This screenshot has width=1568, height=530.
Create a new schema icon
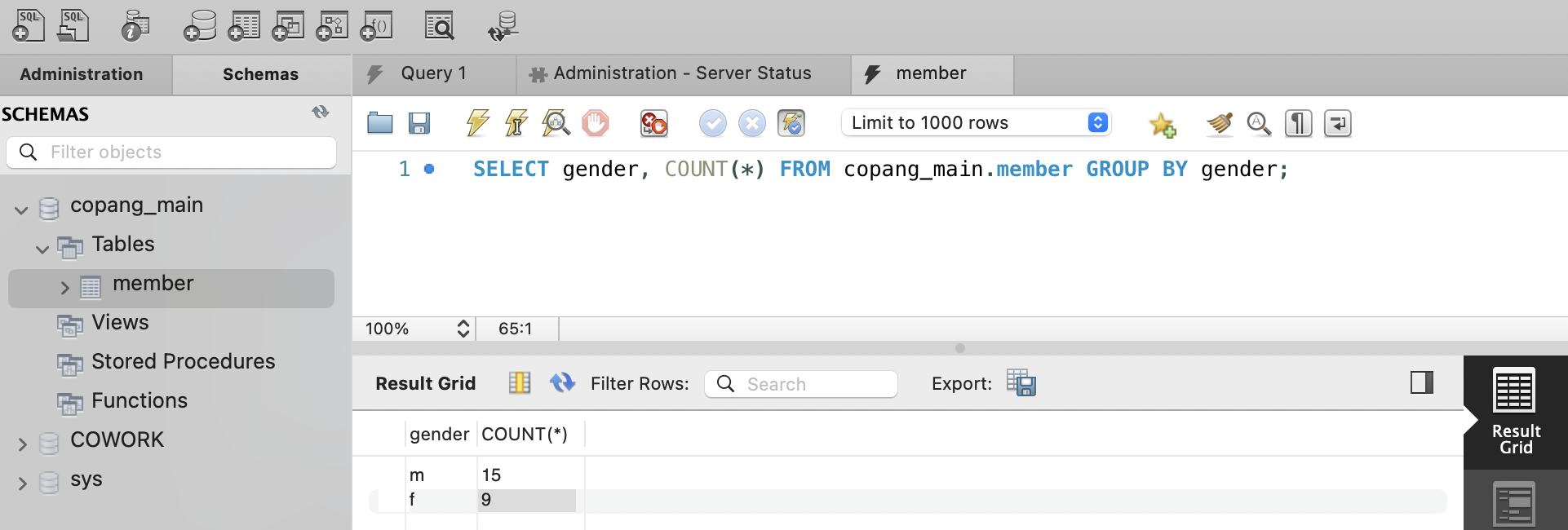click(x=200, y=25)
